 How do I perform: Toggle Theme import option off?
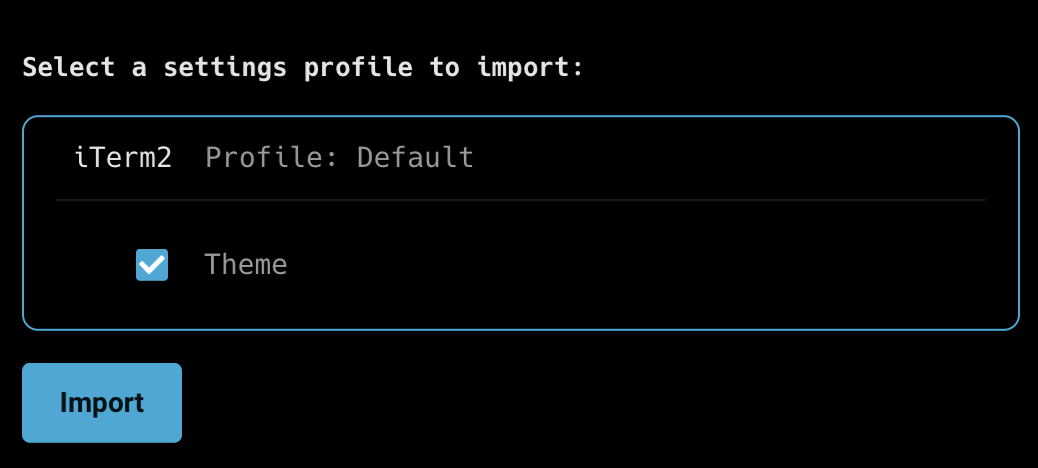click(152, 265)
